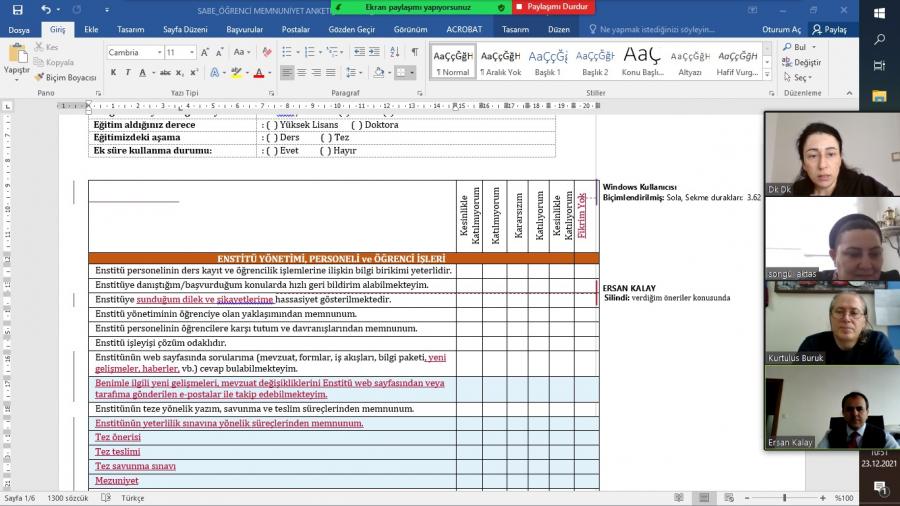Toggle underline A formatting
The image size is (900, 506).
pos(142,72)
